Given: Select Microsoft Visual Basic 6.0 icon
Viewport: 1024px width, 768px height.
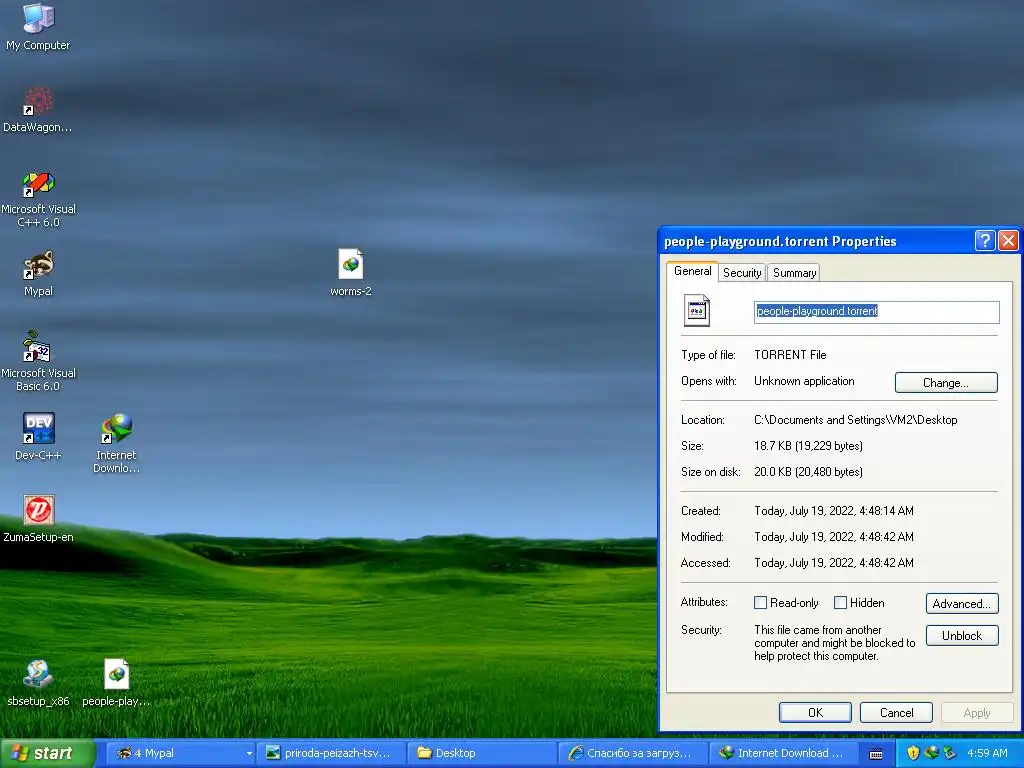Looking at the screenshot, I should coord(38,361).
